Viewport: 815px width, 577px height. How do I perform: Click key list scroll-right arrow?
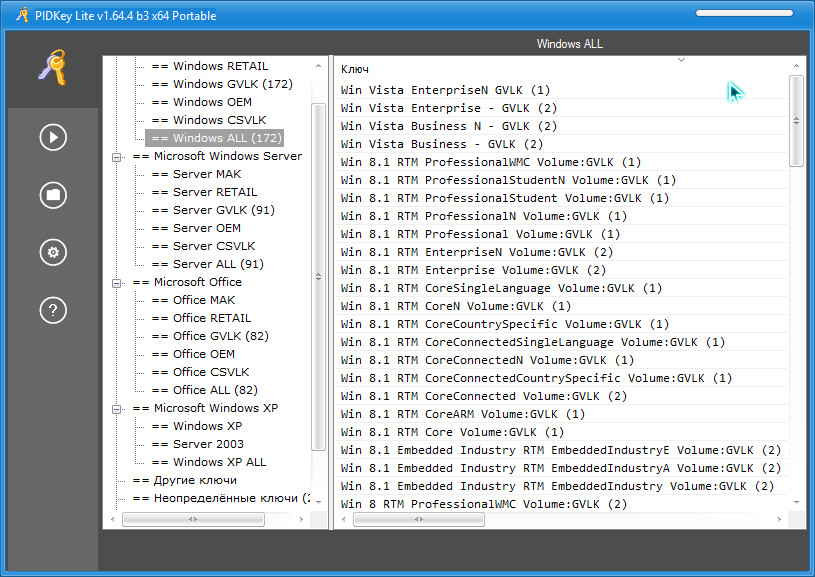point(779,519)
